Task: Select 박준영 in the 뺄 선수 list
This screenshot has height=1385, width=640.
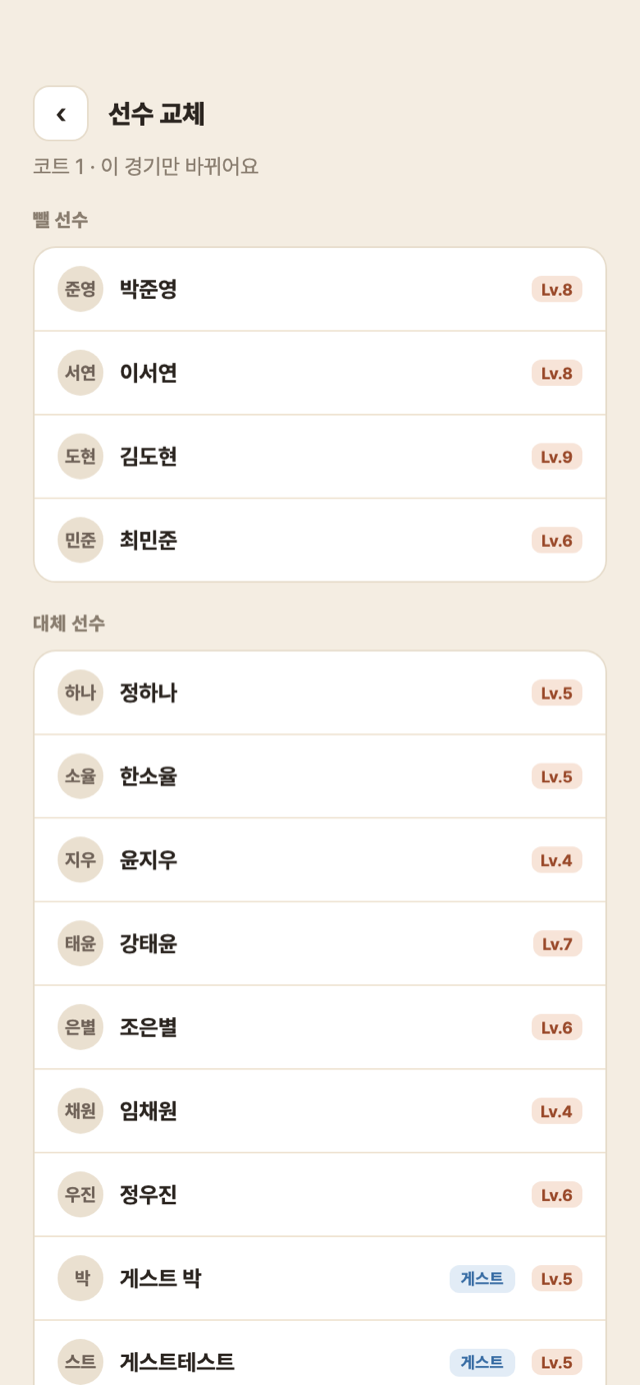Action: point(320,290)
